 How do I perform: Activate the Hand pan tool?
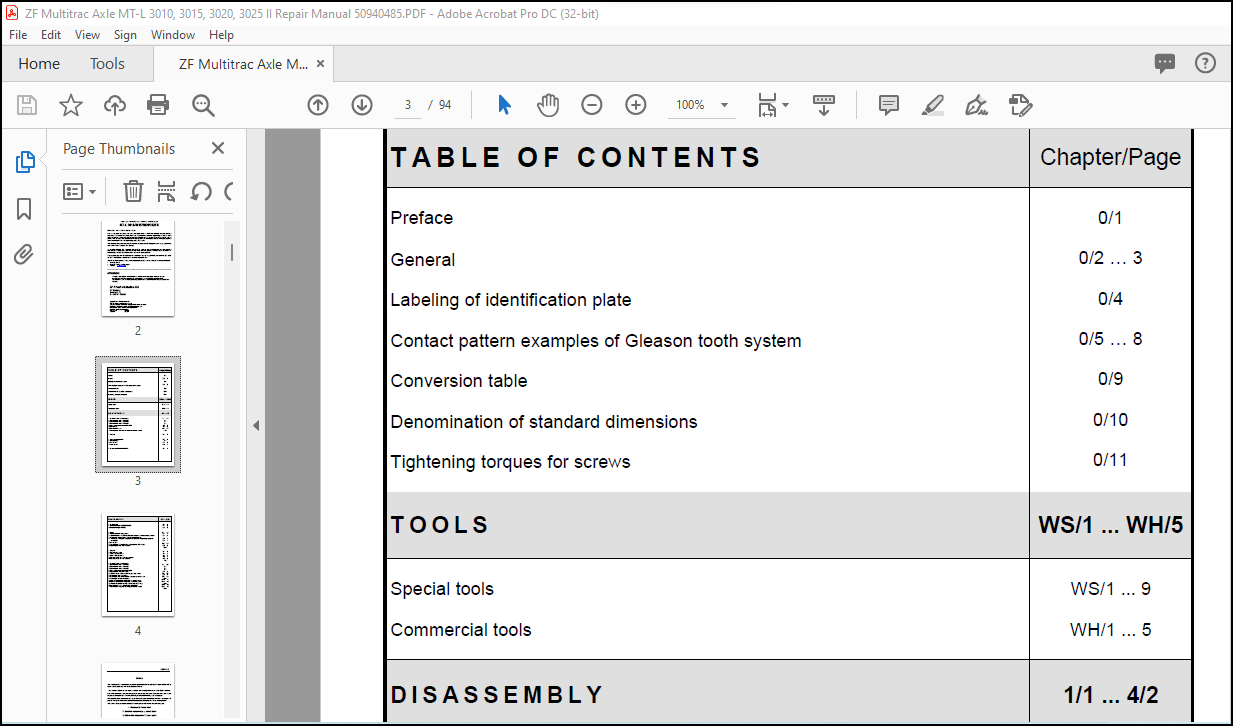tap(548, 105)
